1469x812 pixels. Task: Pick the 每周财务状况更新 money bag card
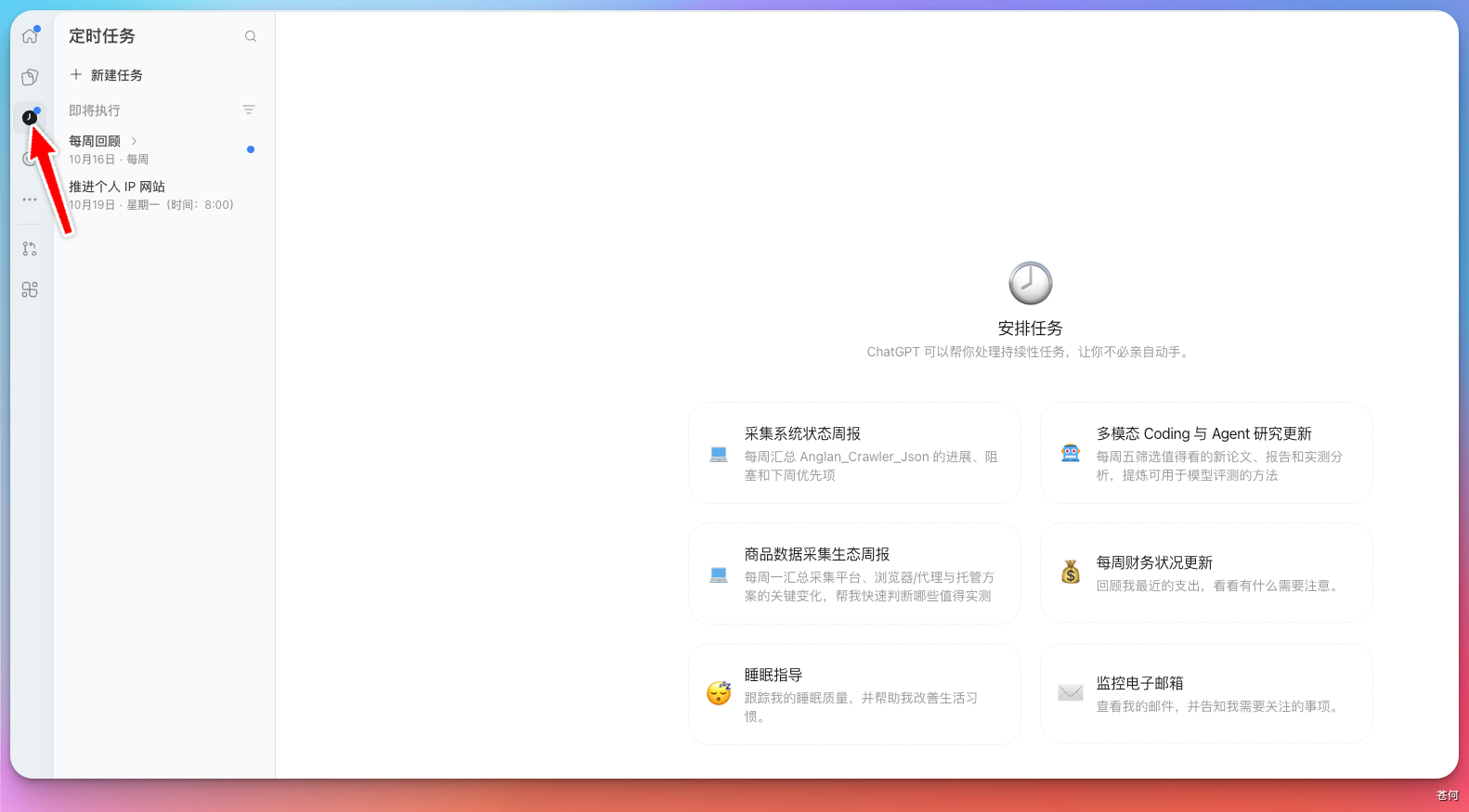(1206, 574)
